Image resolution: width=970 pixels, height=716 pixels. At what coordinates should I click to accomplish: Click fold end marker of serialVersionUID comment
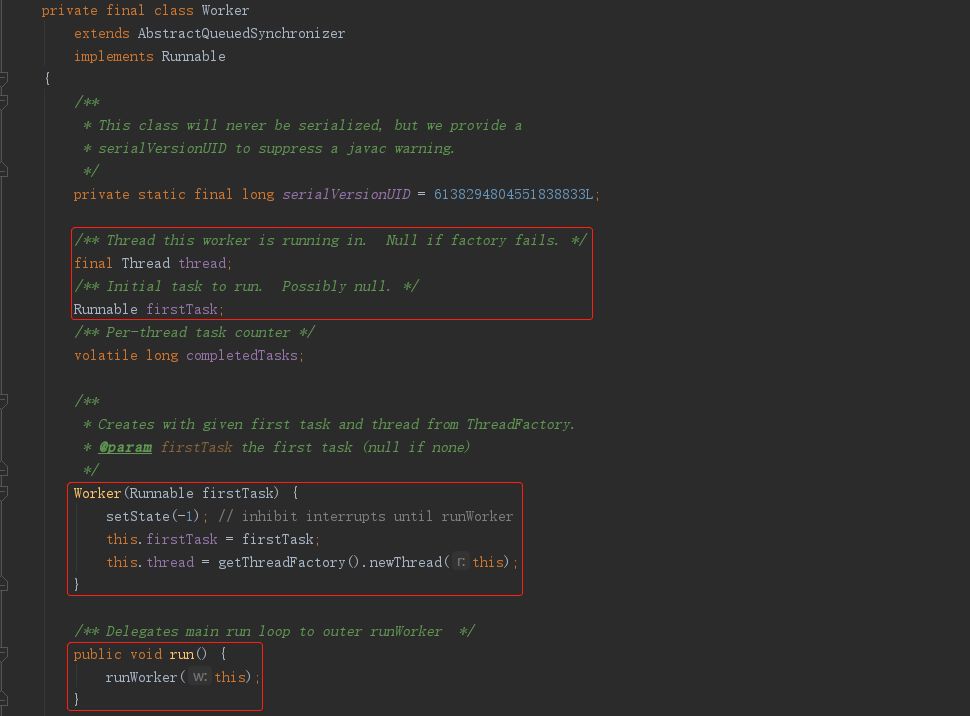[3, 170]
